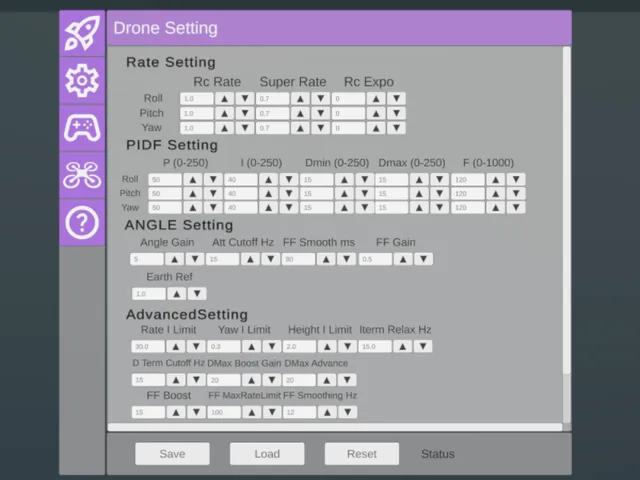
Task: Increase Iterm Relax Hz with up arrow
Action: pyautogui.click(x=403, y=346)
